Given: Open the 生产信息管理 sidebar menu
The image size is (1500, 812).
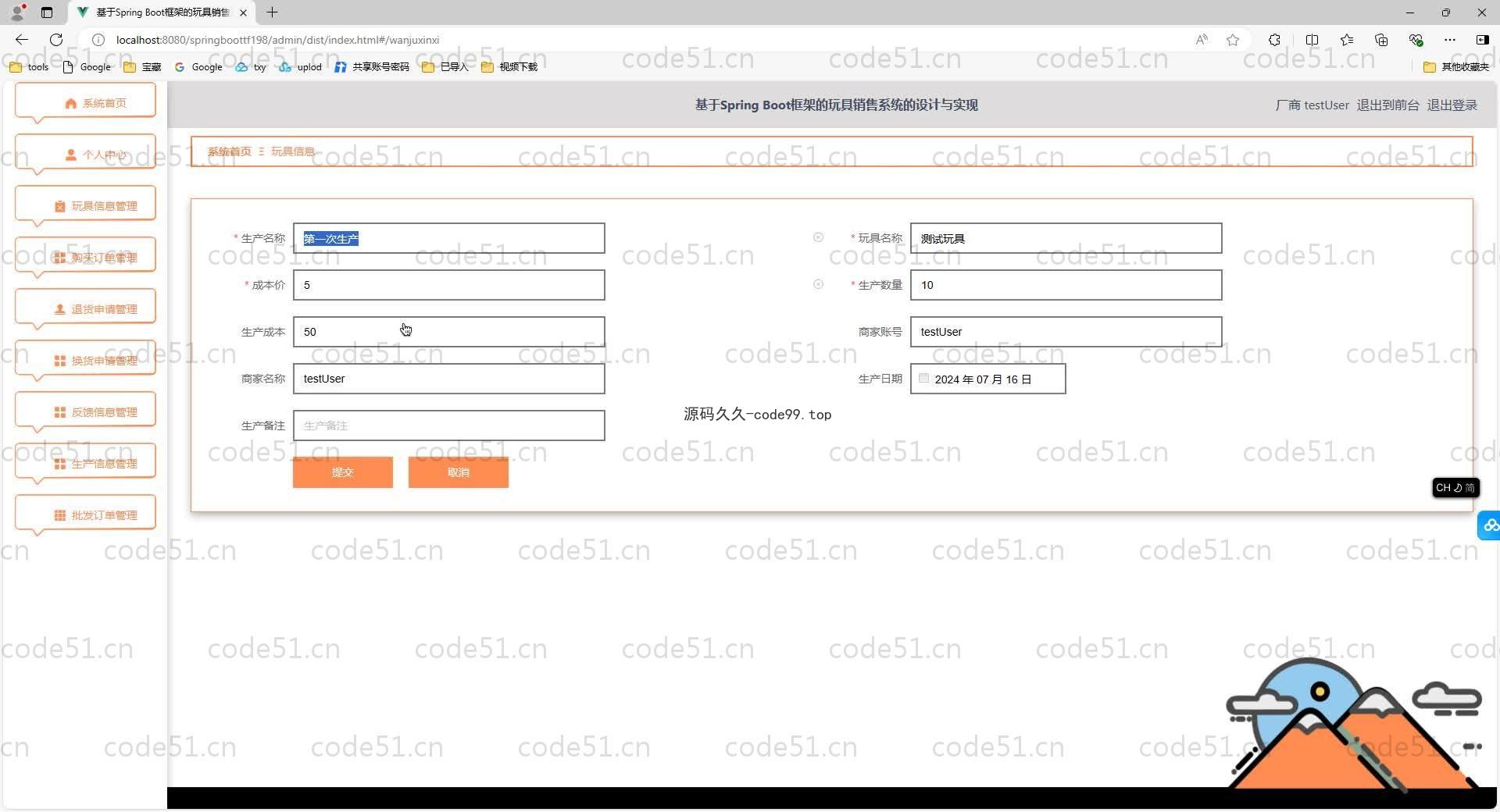Looking at the screenshot, I should coord(85,463).
